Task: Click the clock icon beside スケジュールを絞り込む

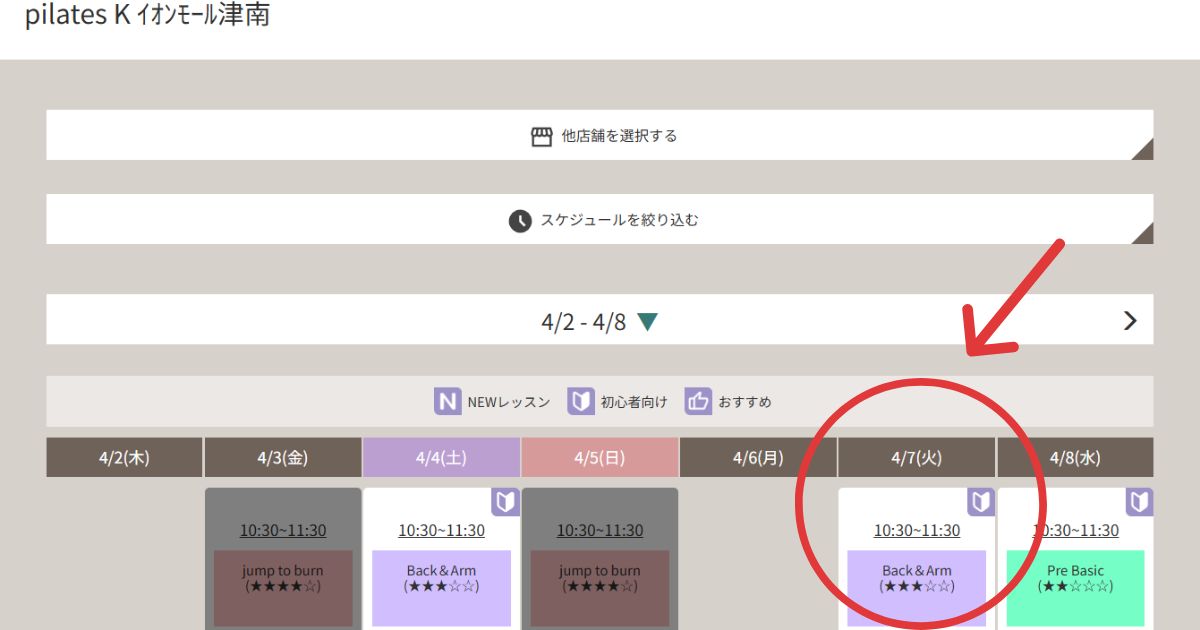Action: (x=520, y=221)
